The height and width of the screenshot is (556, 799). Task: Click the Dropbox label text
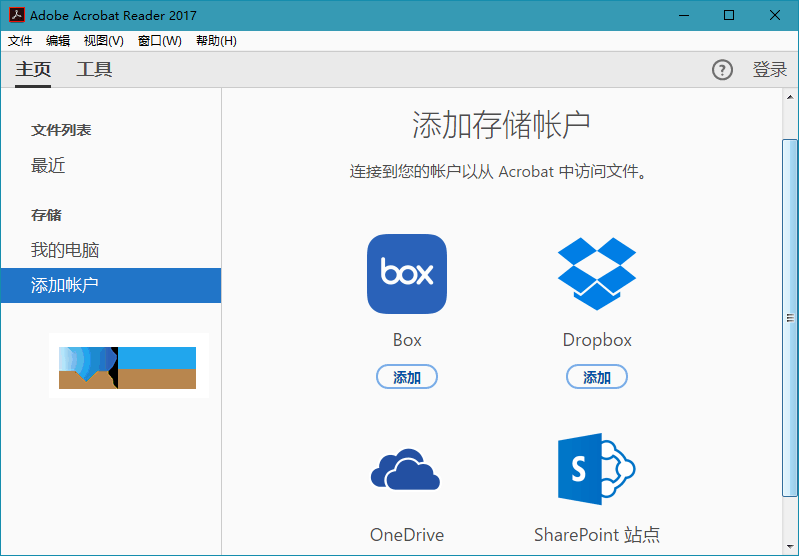pyautogui.click(x=597, y=340)
